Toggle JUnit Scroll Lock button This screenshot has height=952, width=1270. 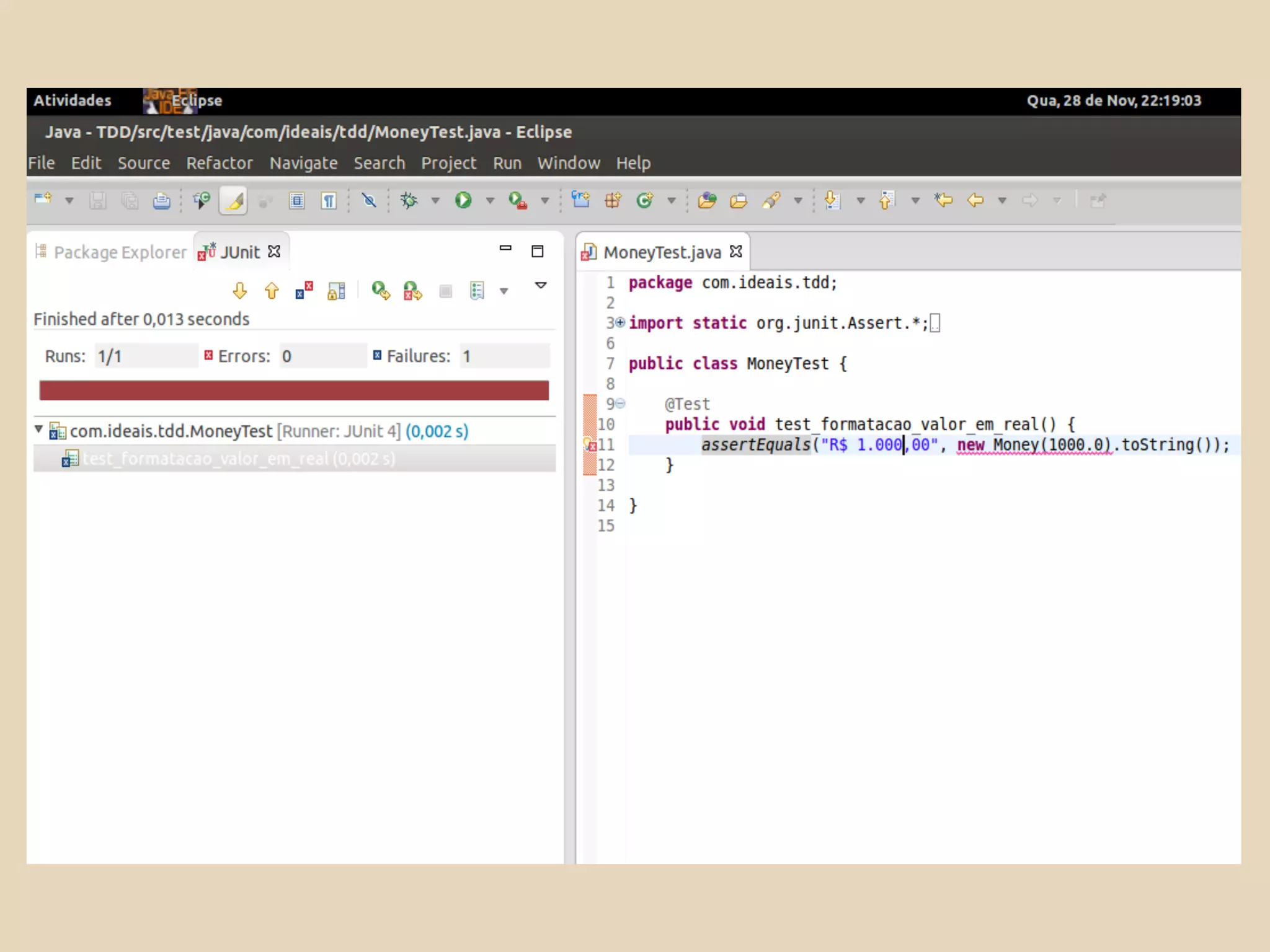tap(336, 291)
